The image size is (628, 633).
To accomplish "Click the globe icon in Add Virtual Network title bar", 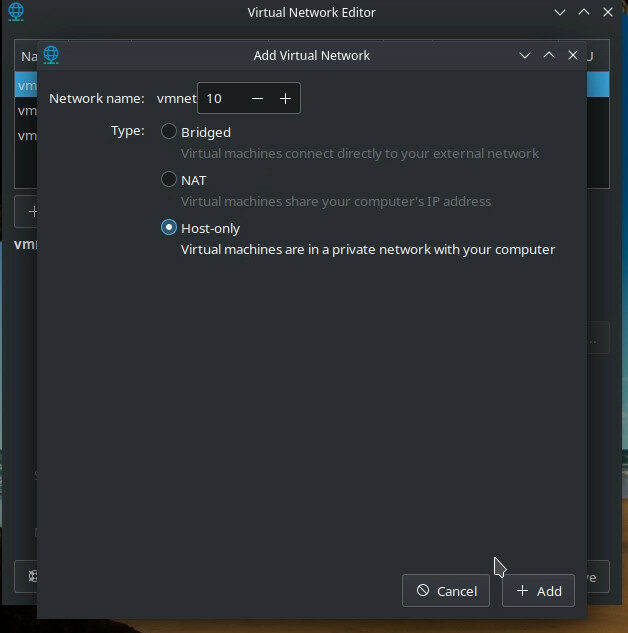I will (x=51, y=55).
